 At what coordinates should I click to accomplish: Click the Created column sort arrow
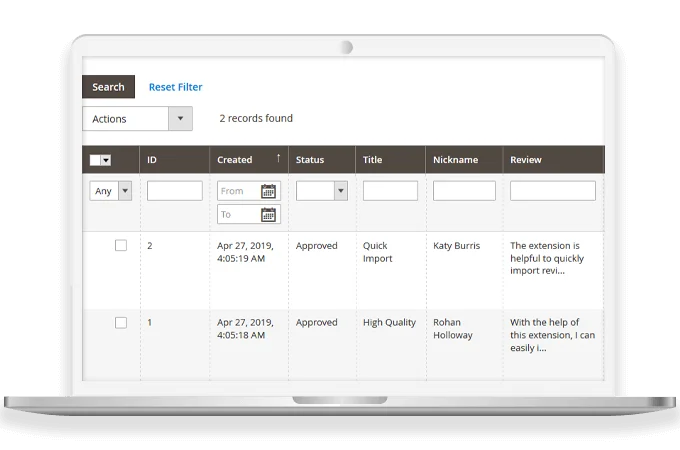[278, 159]
